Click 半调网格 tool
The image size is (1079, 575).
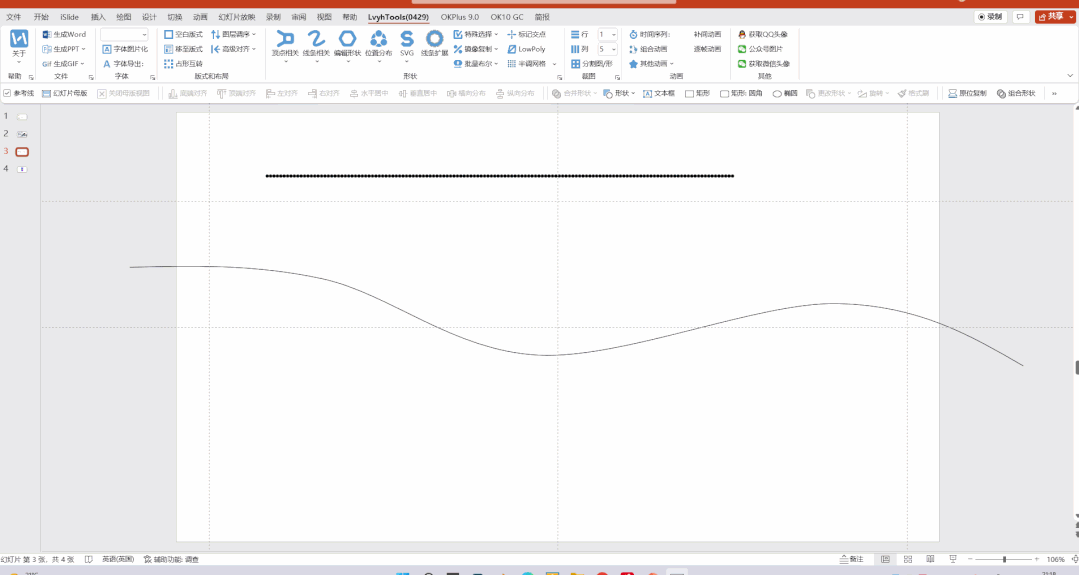(x=526, y=64)
